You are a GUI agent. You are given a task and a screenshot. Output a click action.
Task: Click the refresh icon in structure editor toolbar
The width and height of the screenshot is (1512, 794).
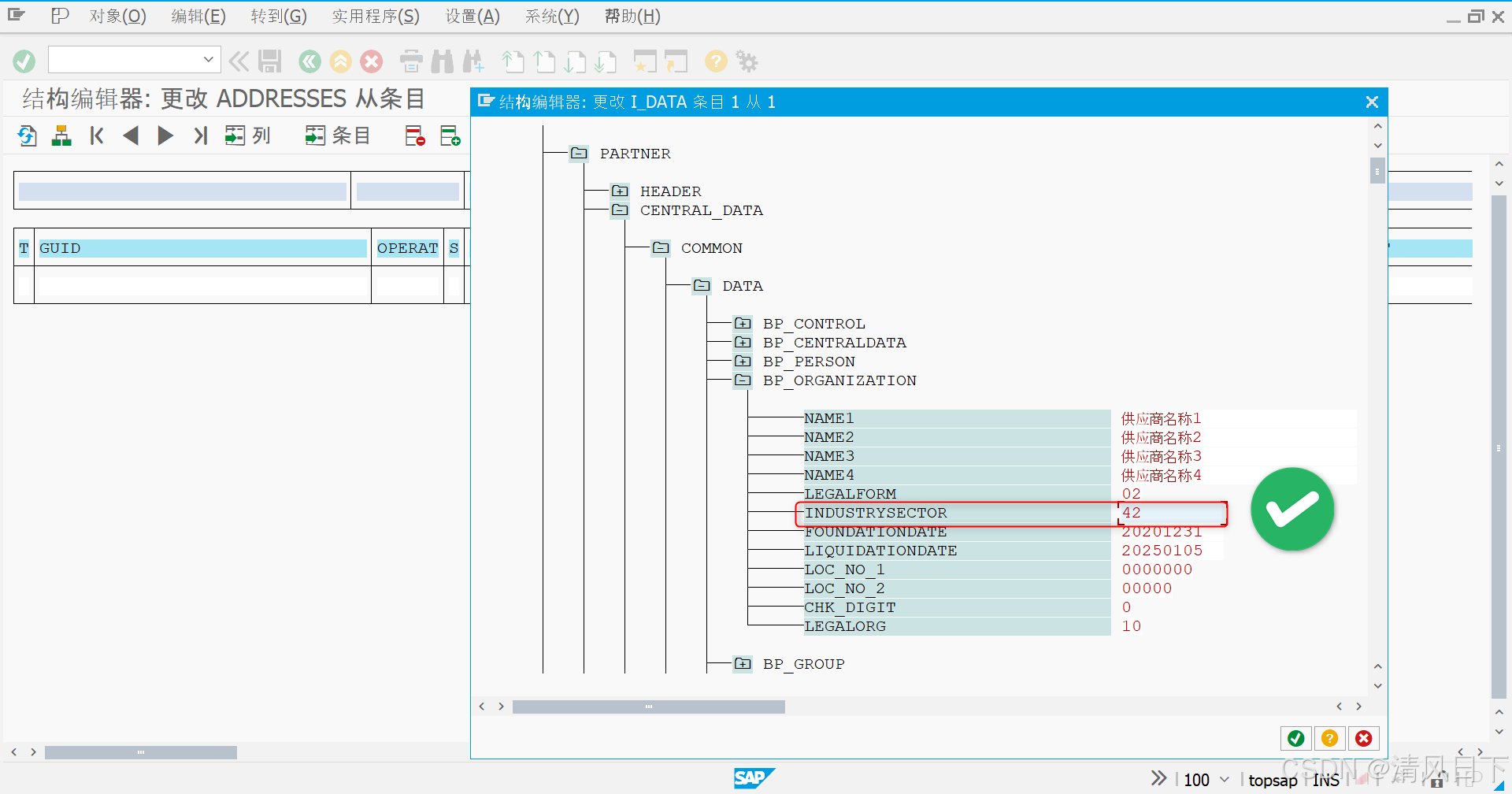28,135
